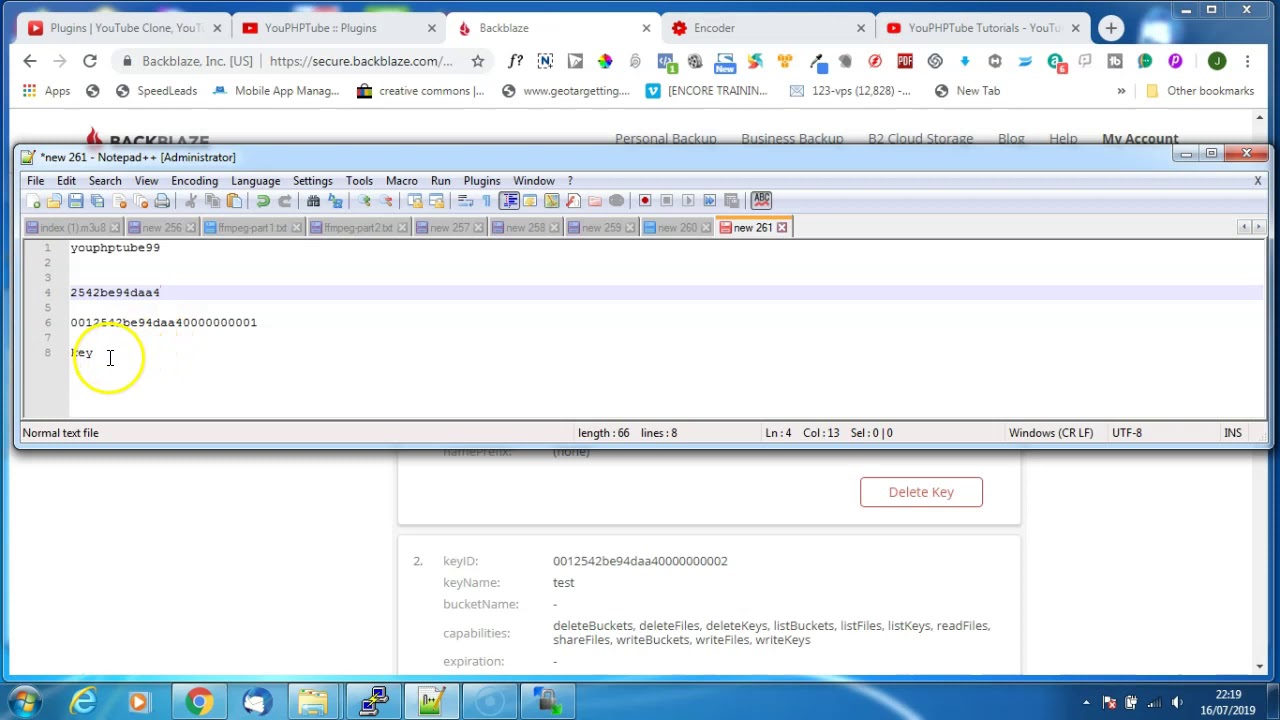Image resolution: width=1280 pixels, height=720 pixels.
Task: Click the key ID text on line 6
Action: pos(163,323)
